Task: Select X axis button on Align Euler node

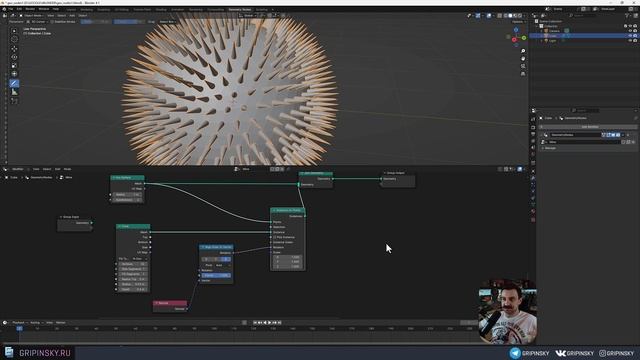Action: [207, 259]
